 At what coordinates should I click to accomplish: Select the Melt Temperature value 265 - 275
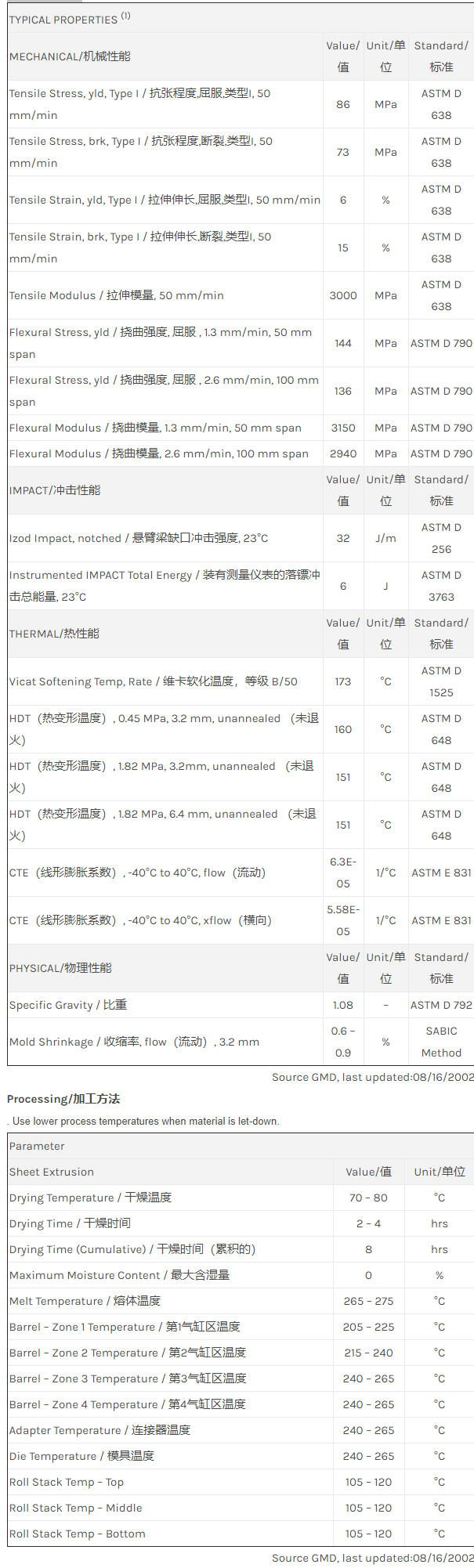[x=368, y=1301]
